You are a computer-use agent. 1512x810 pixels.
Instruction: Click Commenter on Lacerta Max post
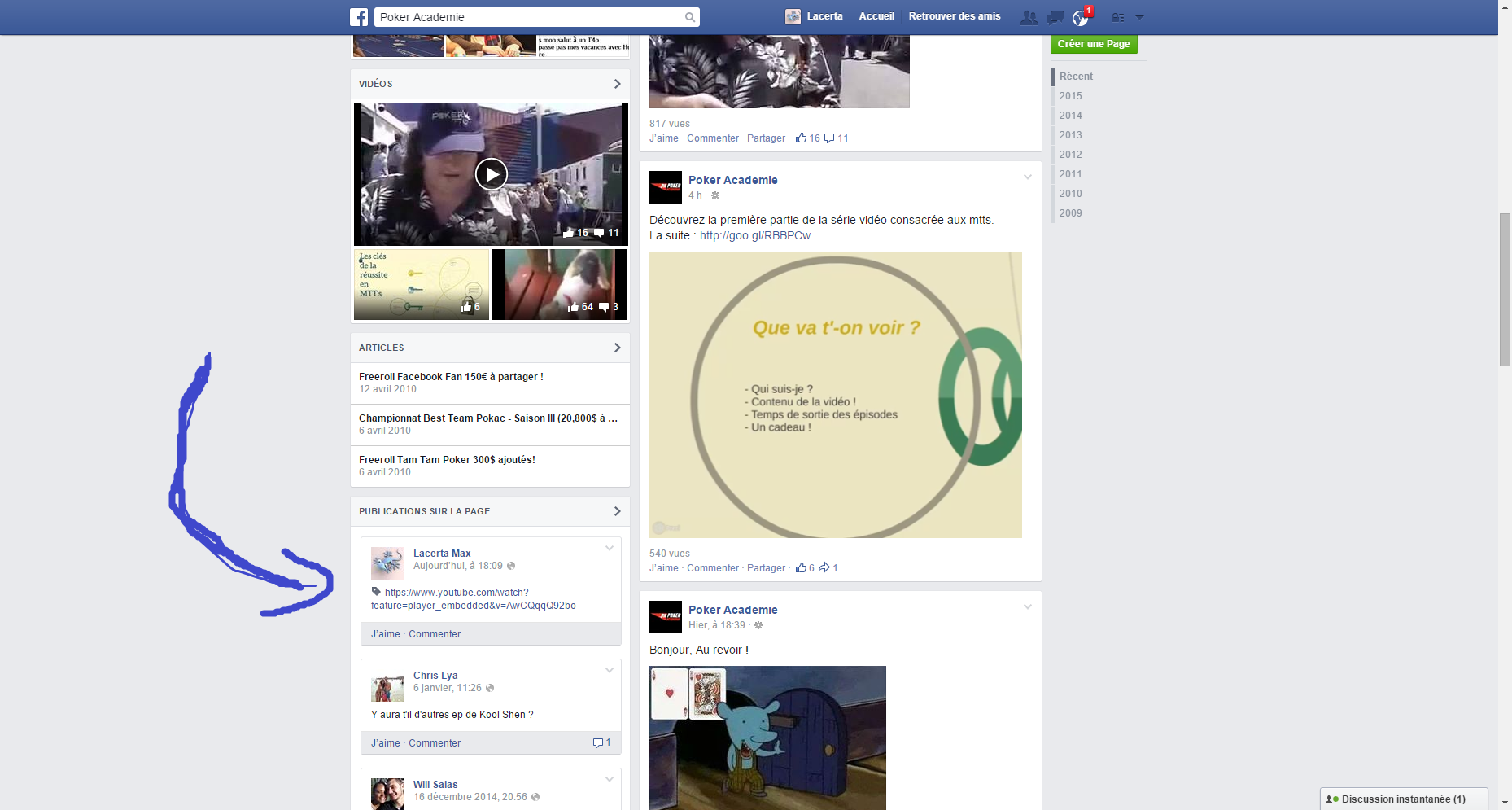tap(435, 634)
